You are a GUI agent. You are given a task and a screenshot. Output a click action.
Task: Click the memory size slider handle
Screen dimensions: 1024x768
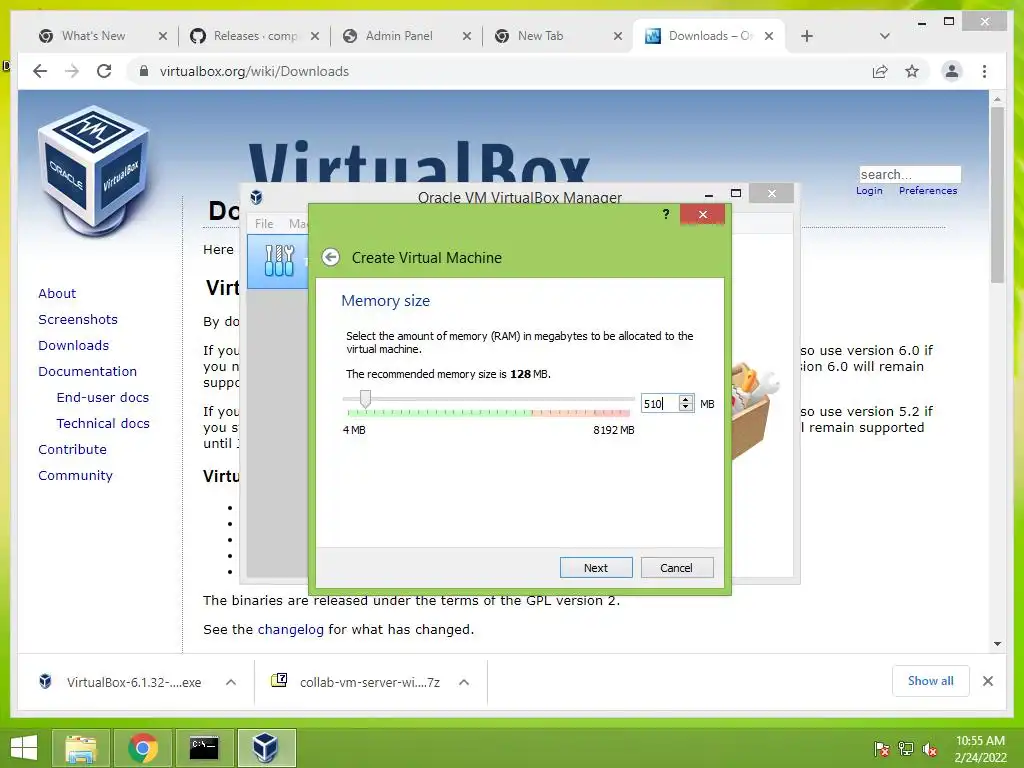coord(366,398)
